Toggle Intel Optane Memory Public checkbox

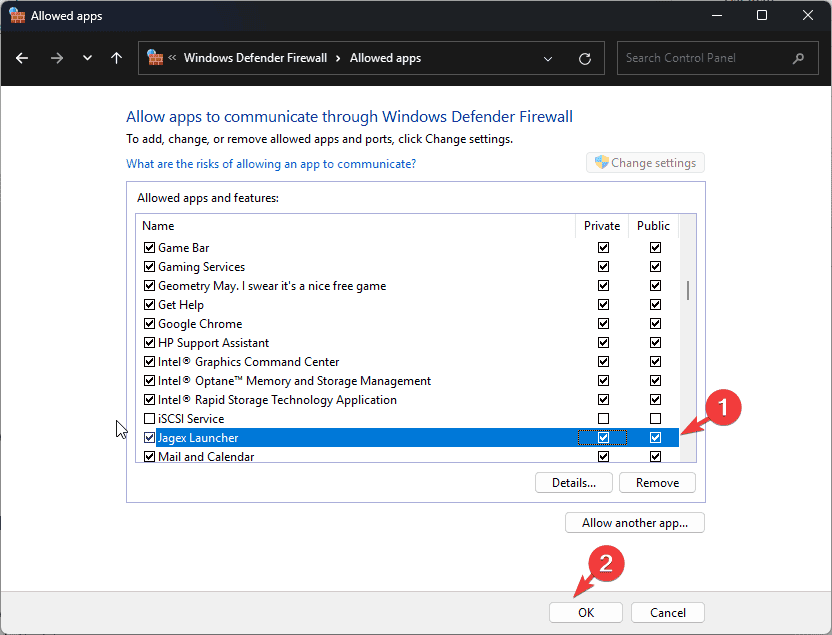pyautogui.click(x=655, y=381)
